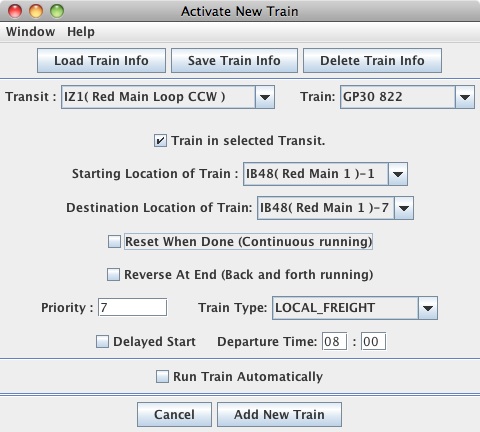Open the Help menu

pyautogui.click(x=81, y=32)
